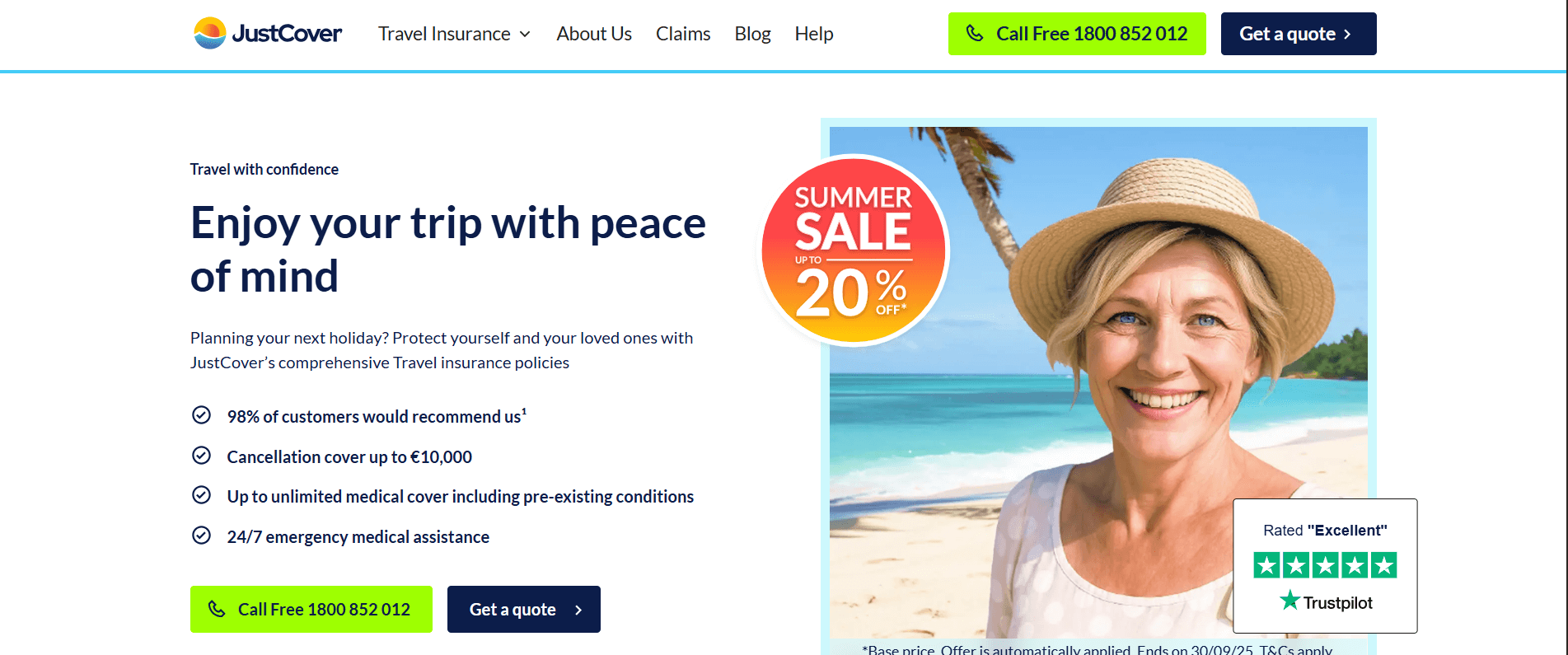Viewport: 1568px width, 655px height.
Task: Click the checkmark icon beside 98% of customers
Action: 201,414
